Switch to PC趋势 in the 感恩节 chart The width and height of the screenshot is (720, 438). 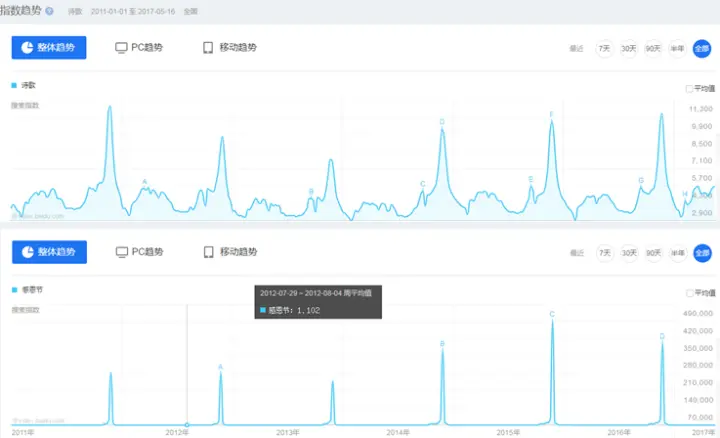[140, 252]
